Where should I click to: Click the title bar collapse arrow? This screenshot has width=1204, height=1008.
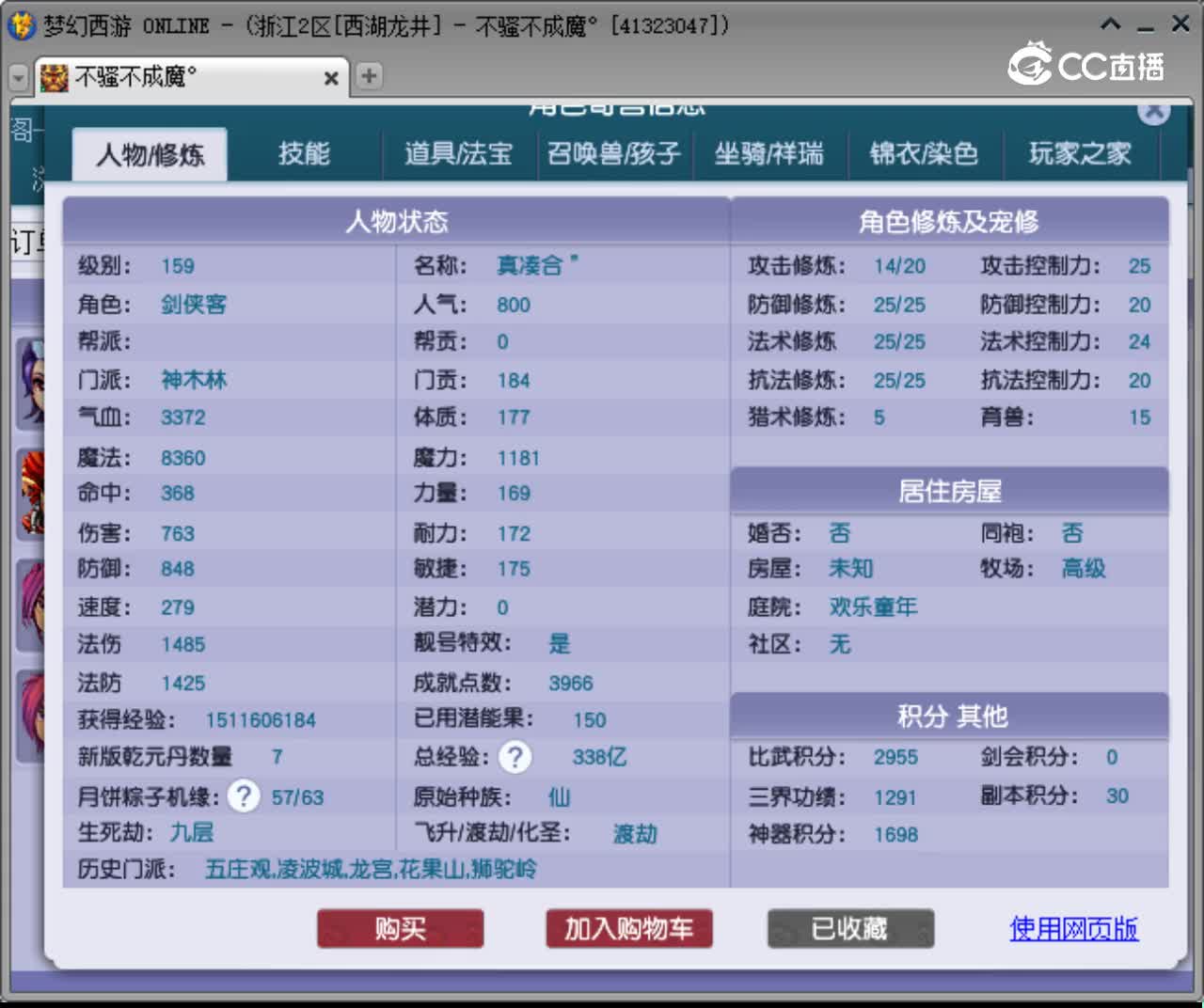point(1111,24)
